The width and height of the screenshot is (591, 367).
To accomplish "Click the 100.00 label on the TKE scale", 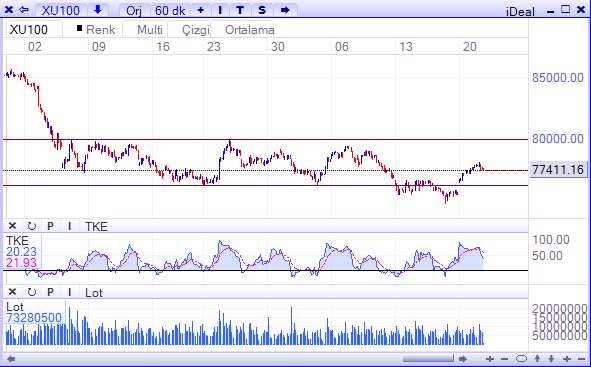I will tap(551, 240).
